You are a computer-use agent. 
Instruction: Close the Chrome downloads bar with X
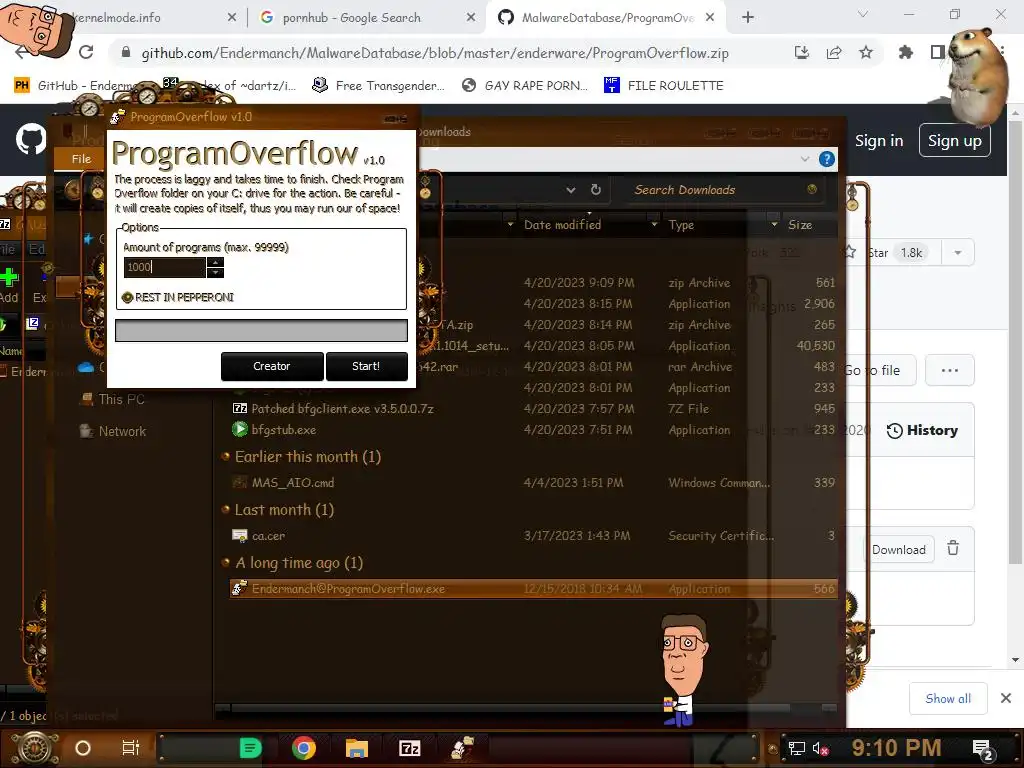[1006, 698]
